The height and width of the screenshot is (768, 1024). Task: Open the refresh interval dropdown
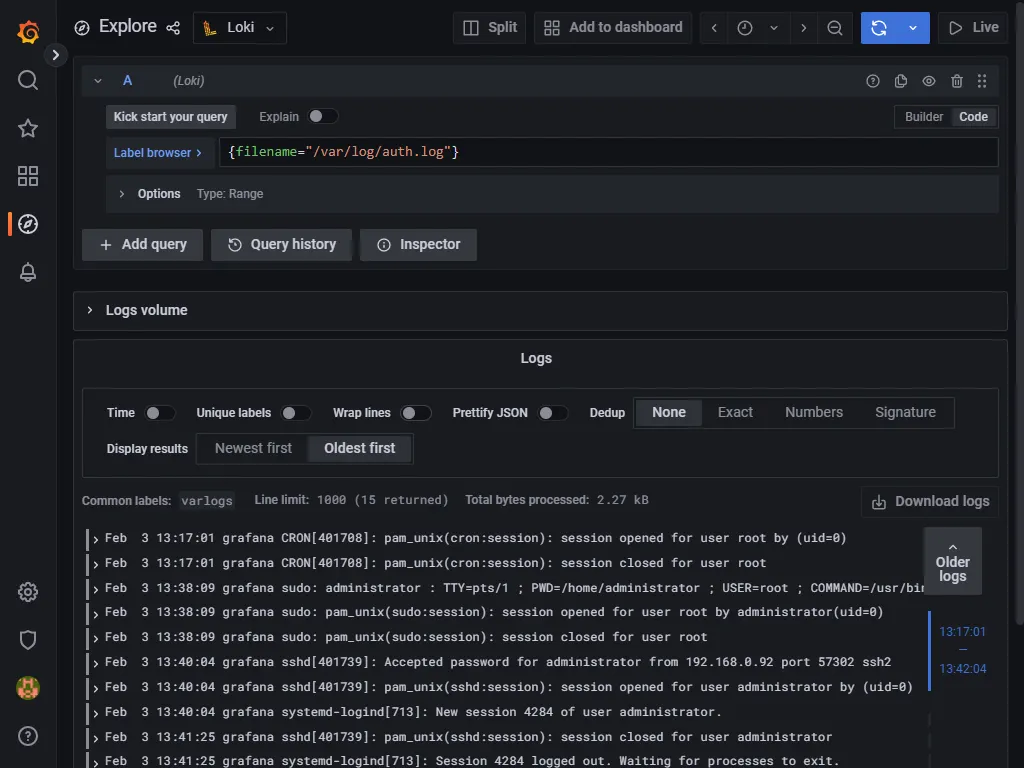[x=913, y=28]
